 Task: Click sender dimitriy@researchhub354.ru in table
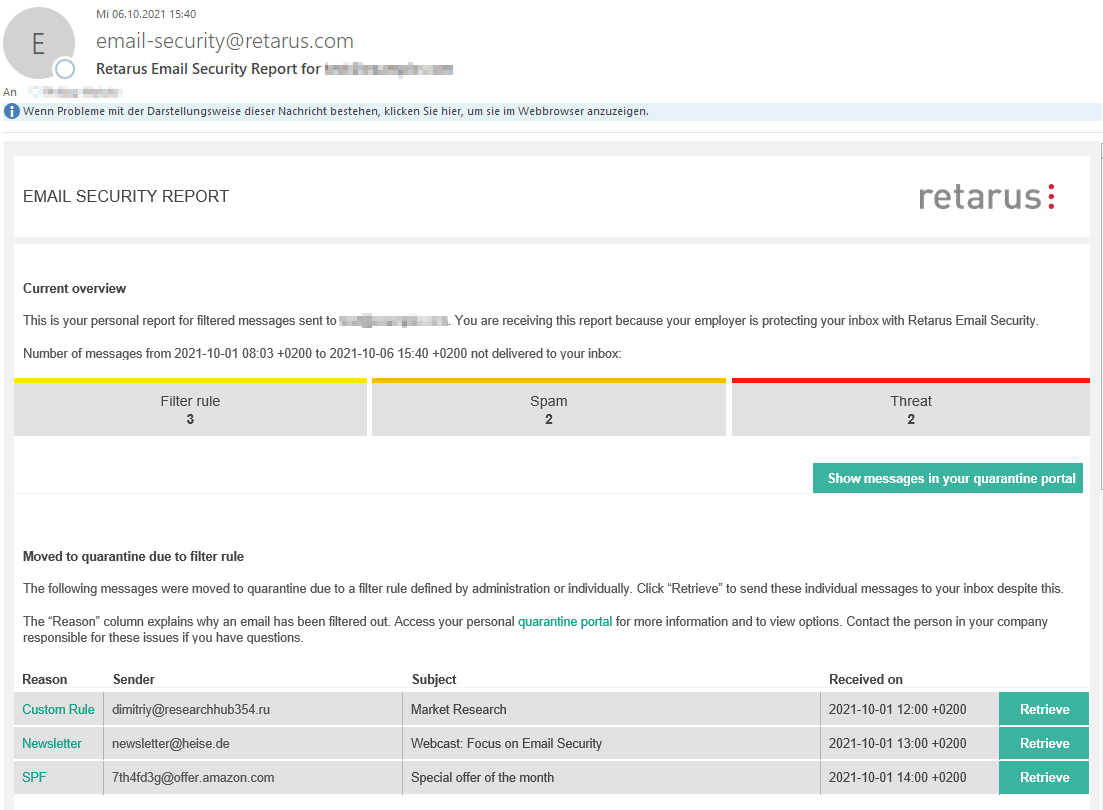191,709
